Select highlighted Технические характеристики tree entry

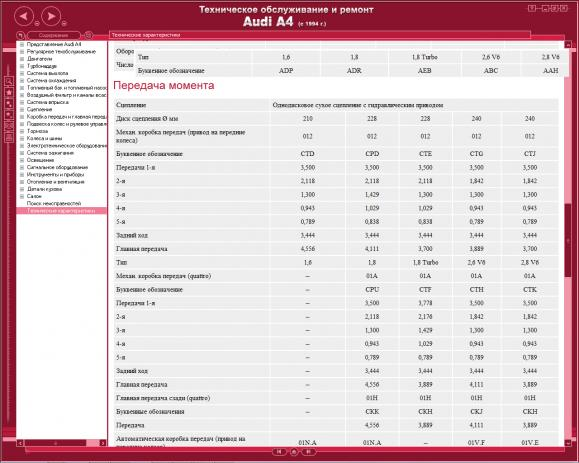[61, 211]
